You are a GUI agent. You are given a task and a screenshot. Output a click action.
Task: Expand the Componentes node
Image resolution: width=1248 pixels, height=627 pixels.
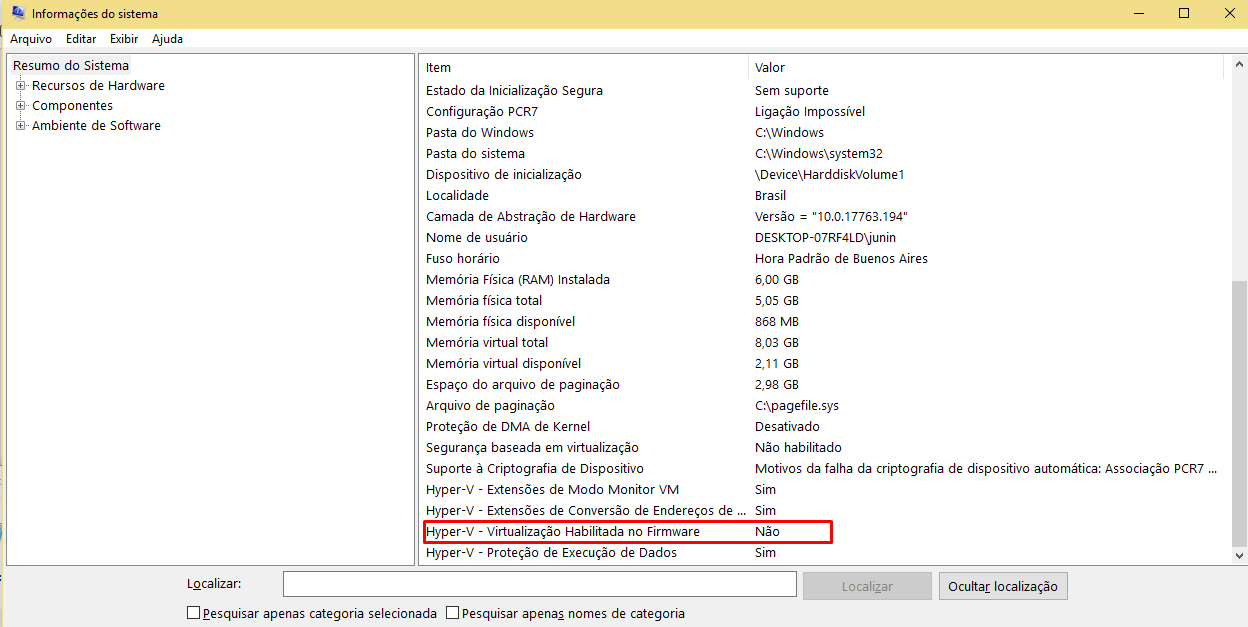pos(20,106)
